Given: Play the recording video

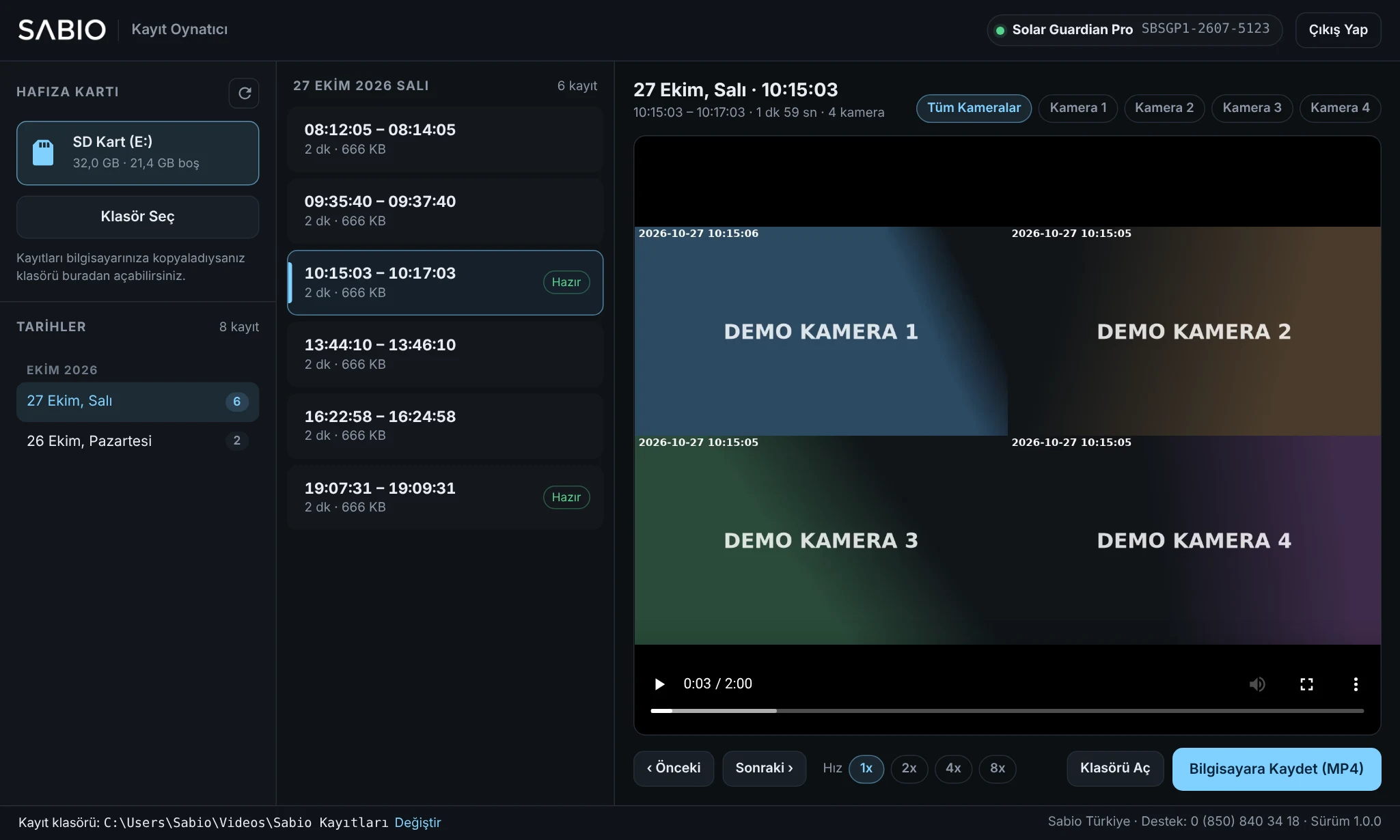Looking at the screenshot, I should [659, 684].
